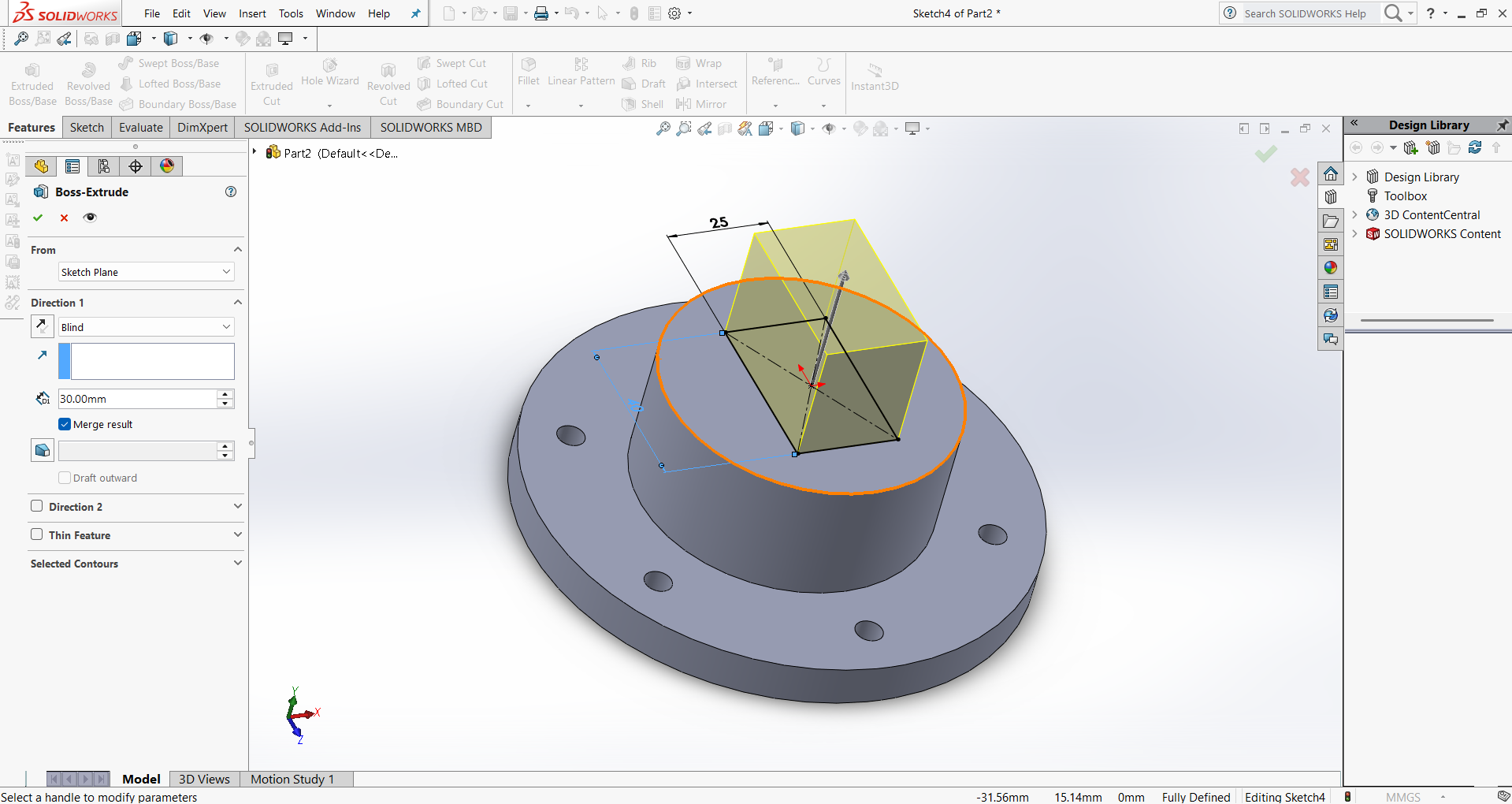Click the red cancel X in Boss-Extrude panel
Screen dimensions: 1512x804
(x=64, y=218)
